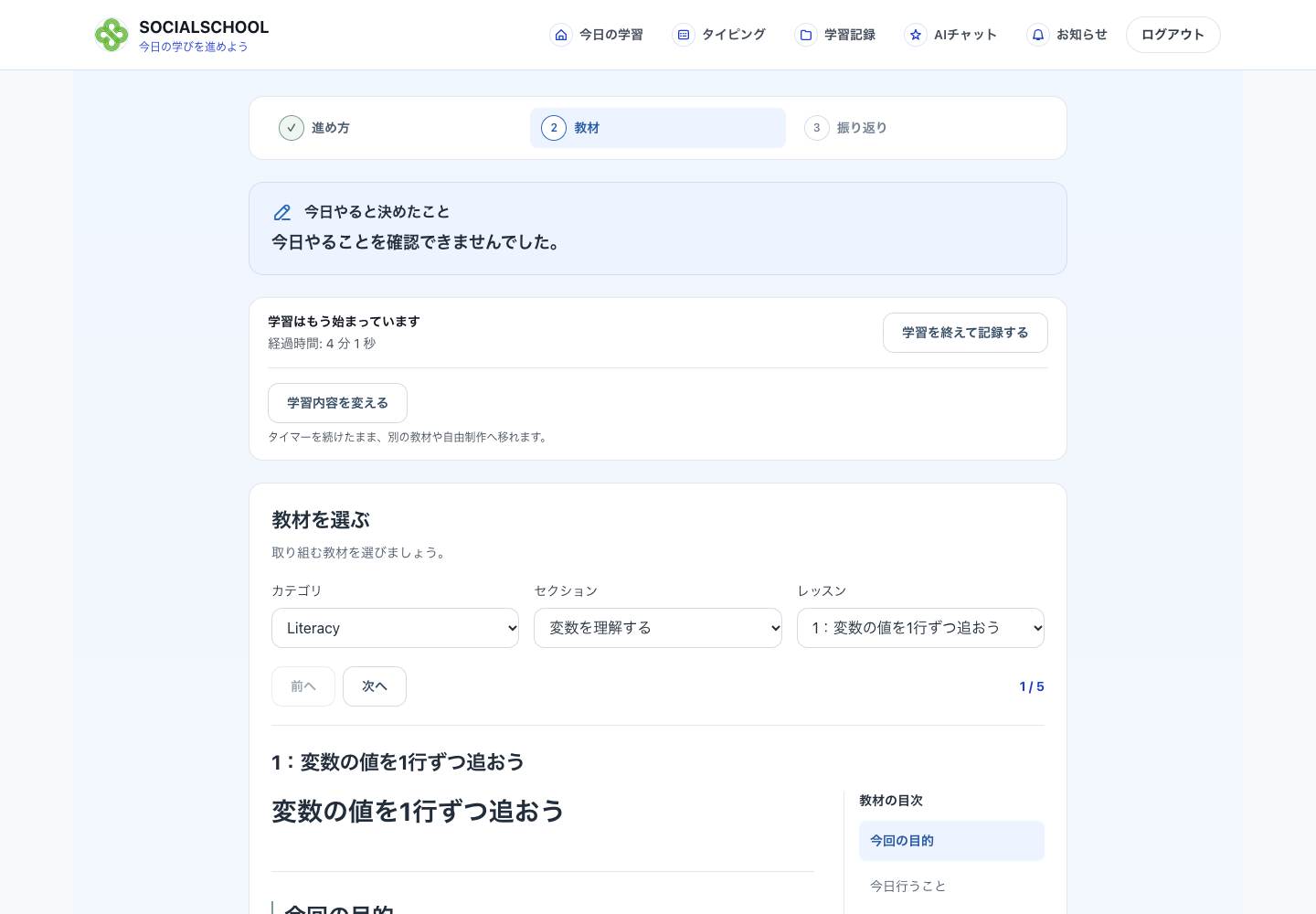Select 今日行うこと in the 教材の目次

951,887
